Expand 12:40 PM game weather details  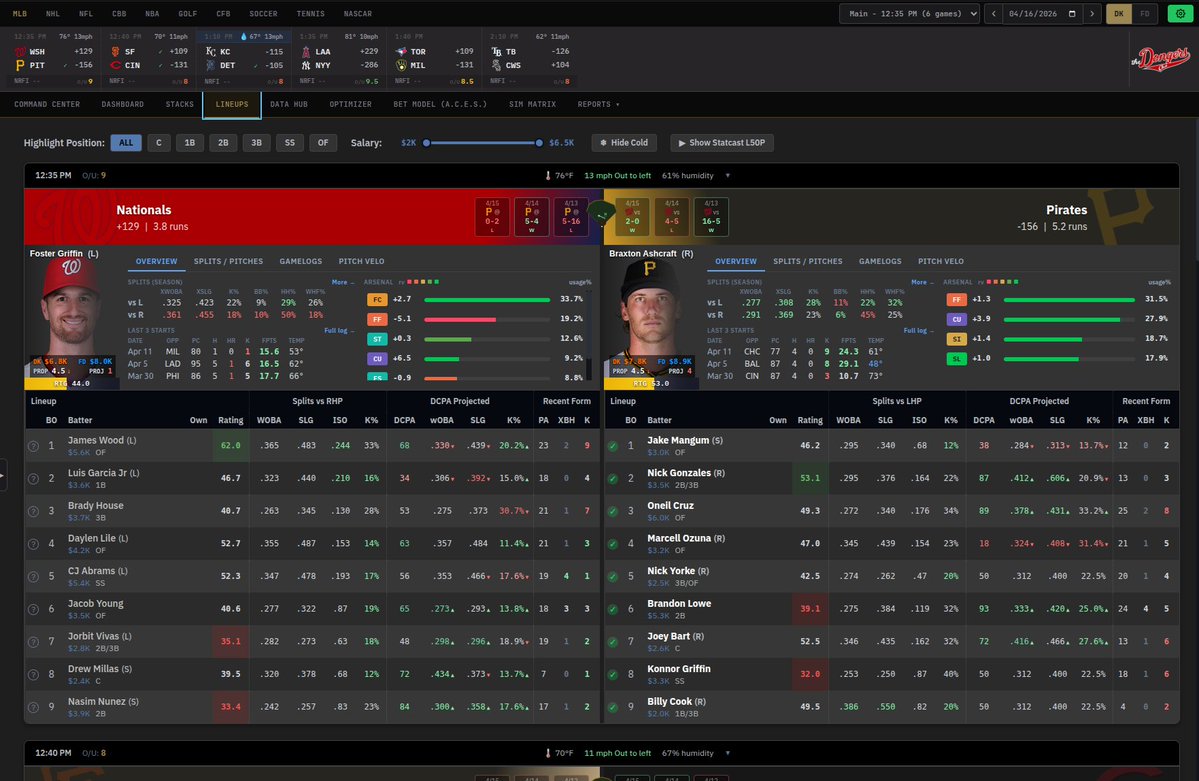point(727,753)
